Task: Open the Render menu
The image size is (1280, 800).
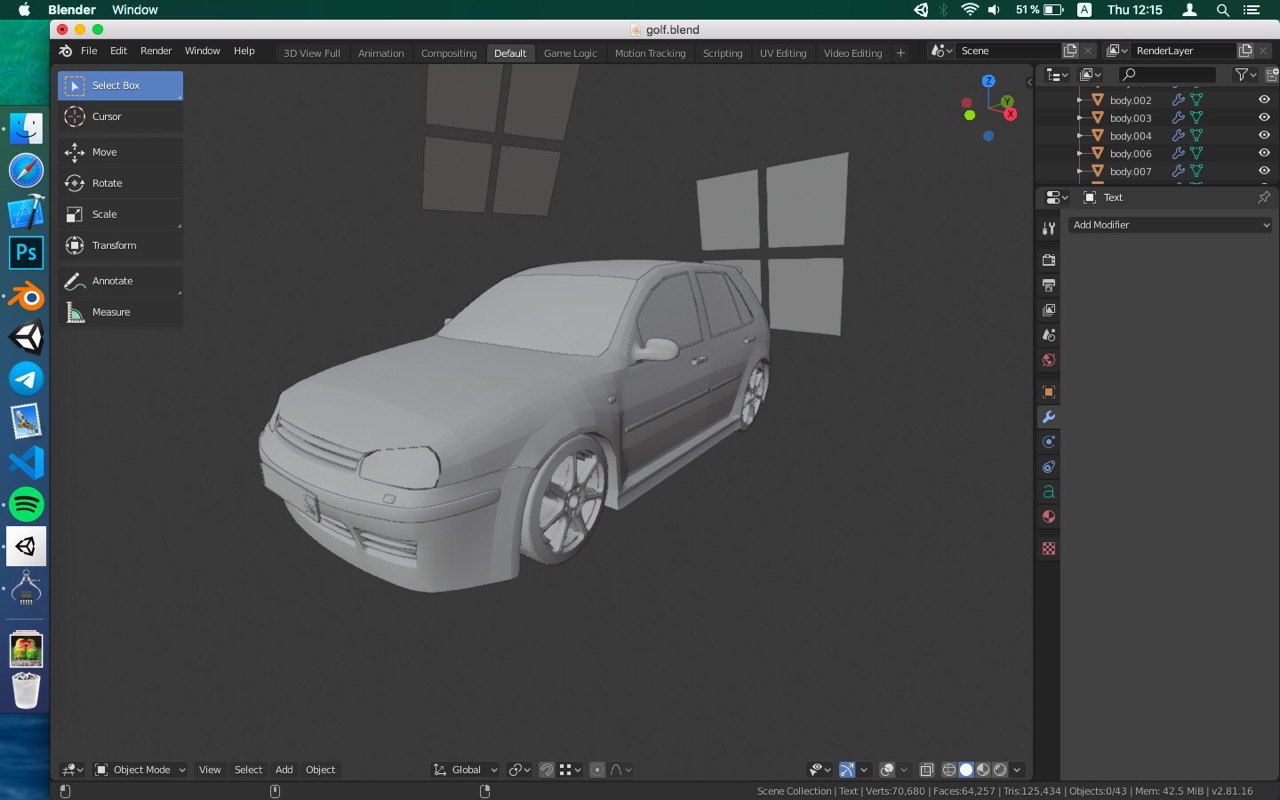Action: [x=156, y=51]
